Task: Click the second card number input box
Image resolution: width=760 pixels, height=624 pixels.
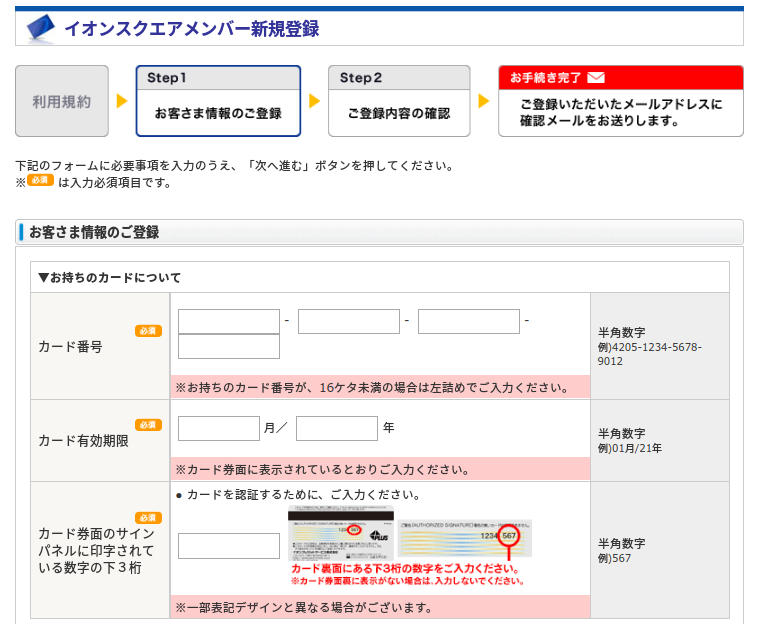Action: coord(348,321)
